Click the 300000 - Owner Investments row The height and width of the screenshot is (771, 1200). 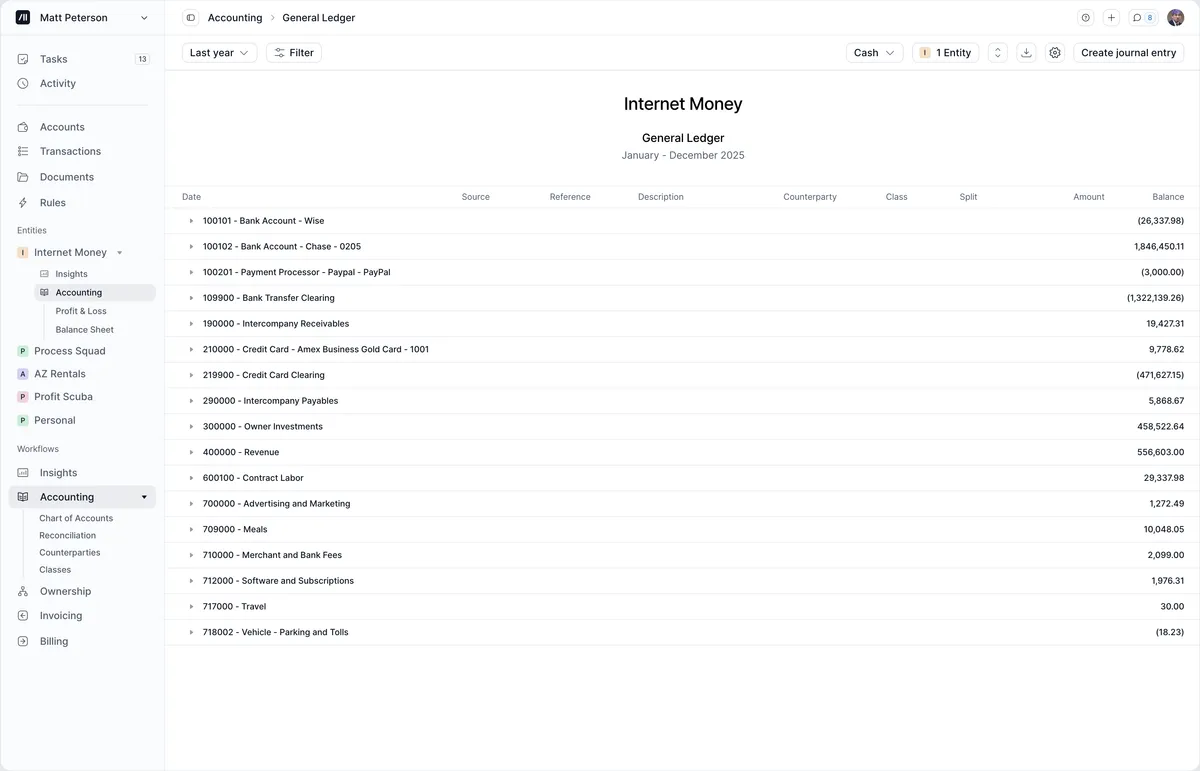click(x=682, y=427)
